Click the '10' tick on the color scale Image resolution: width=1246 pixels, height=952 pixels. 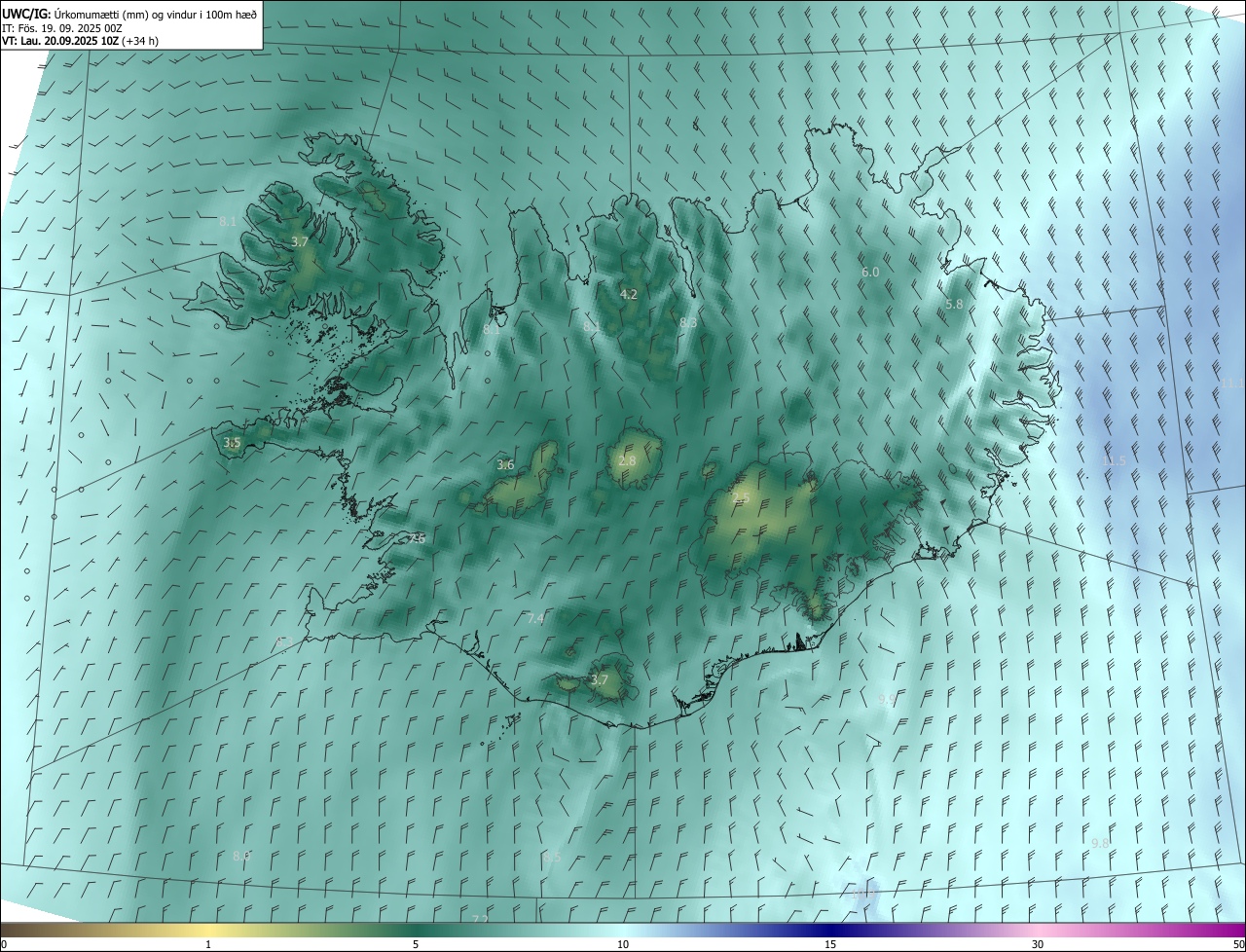(623, 944)
